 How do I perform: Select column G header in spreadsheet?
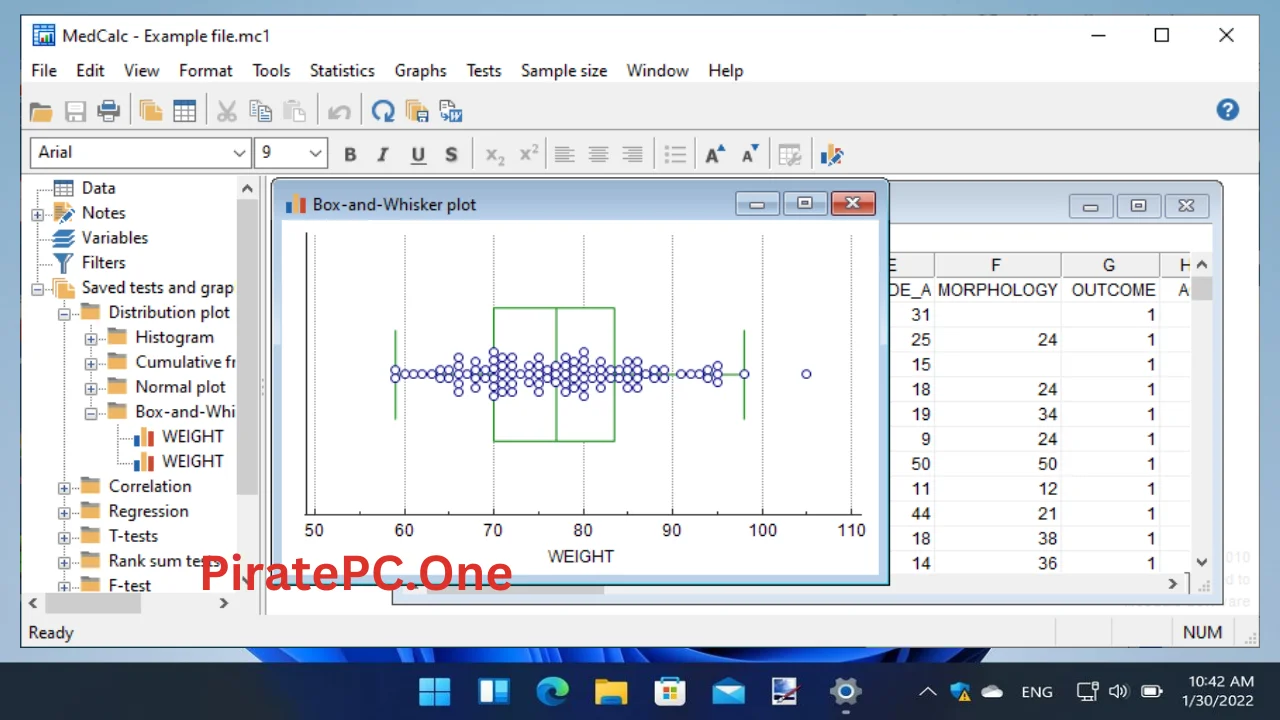1110,265
